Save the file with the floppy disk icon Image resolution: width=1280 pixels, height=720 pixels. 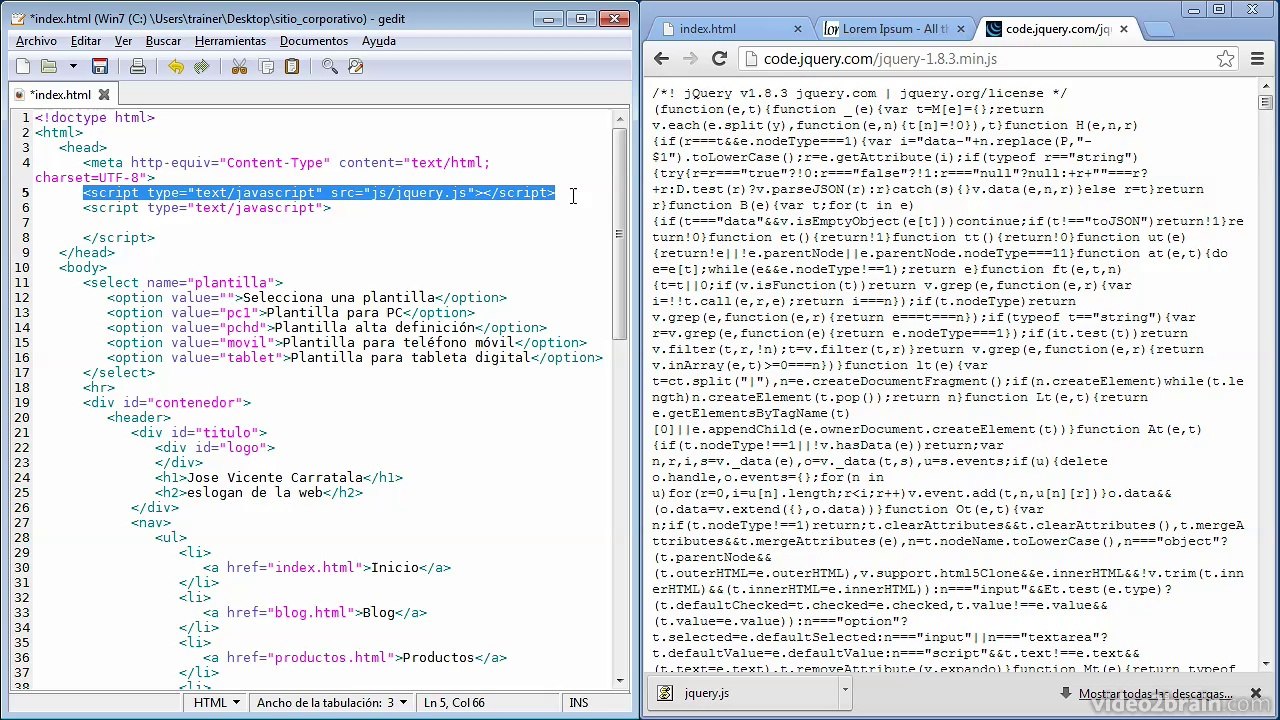[x=100, y=66]
